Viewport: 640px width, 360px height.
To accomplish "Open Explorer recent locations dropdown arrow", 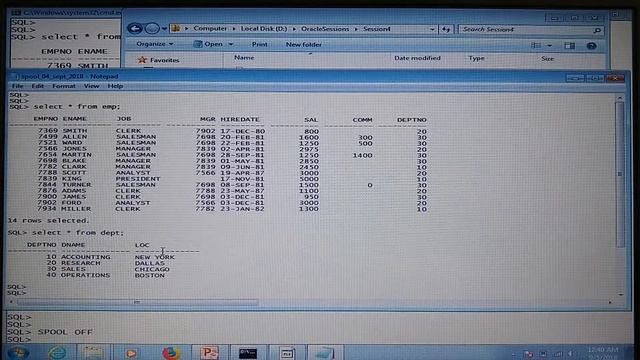I will coord(164,29).
